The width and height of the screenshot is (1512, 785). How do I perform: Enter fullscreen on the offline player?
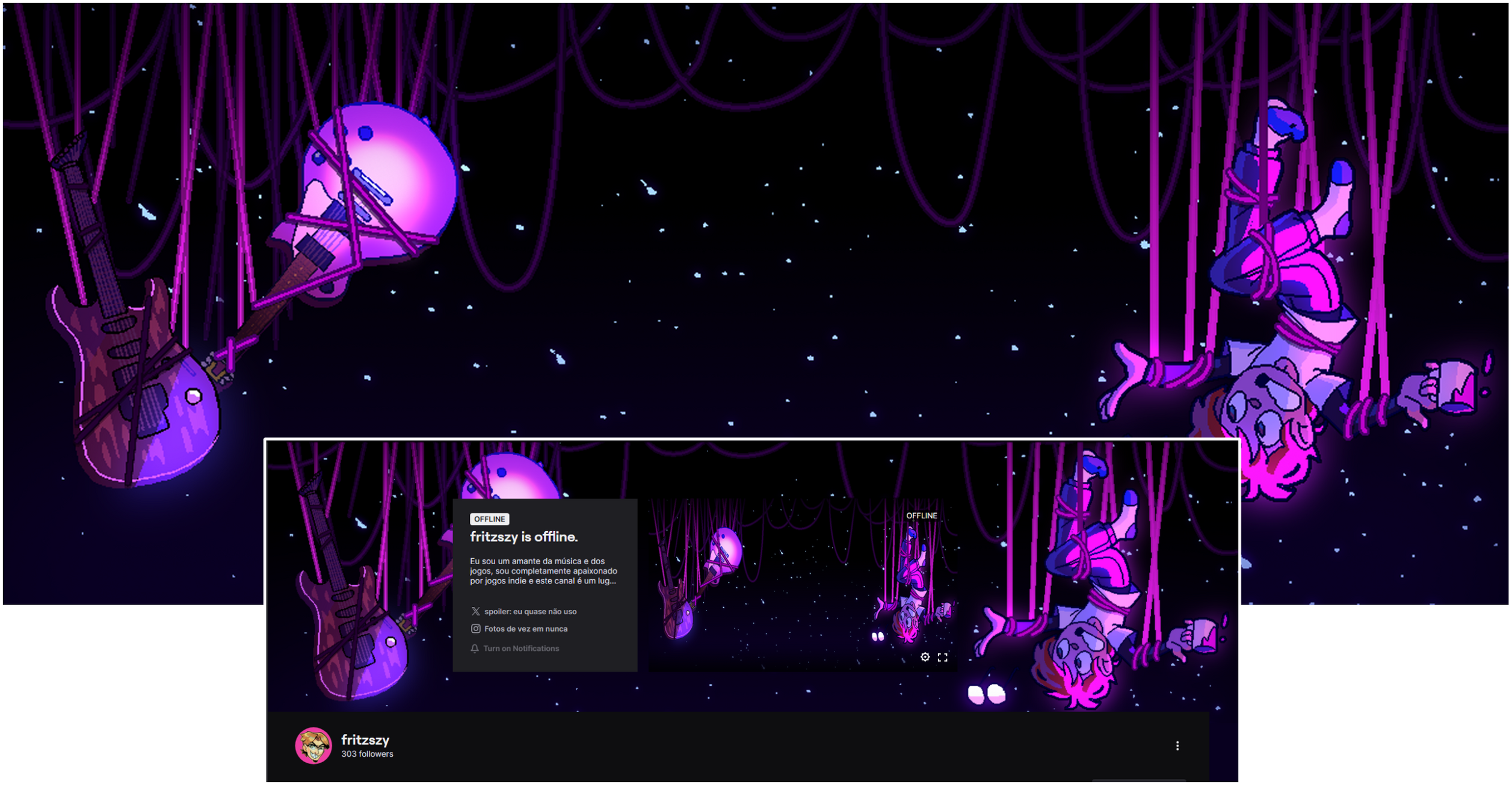942,657
